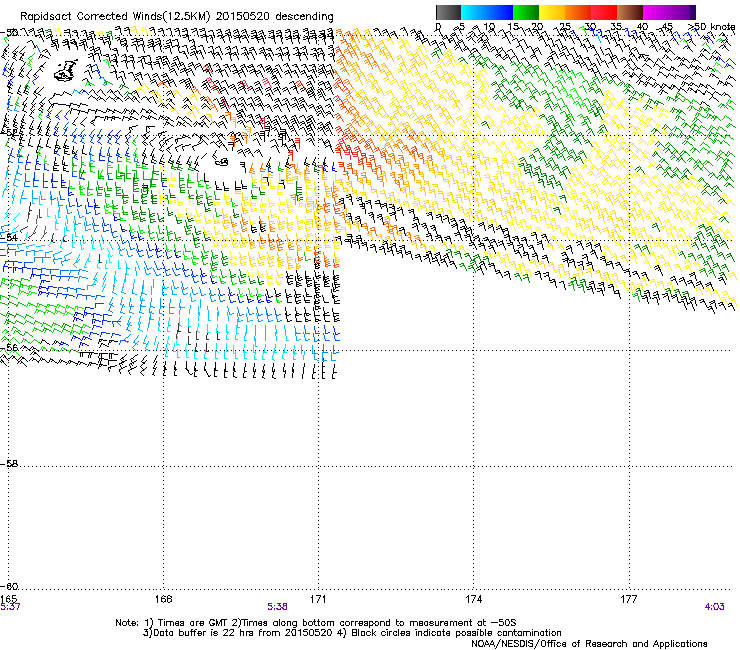Click the NOAA/NESDIS Office of Research credit
This screenshot has height=650, width=740.
tap(589, 644)
